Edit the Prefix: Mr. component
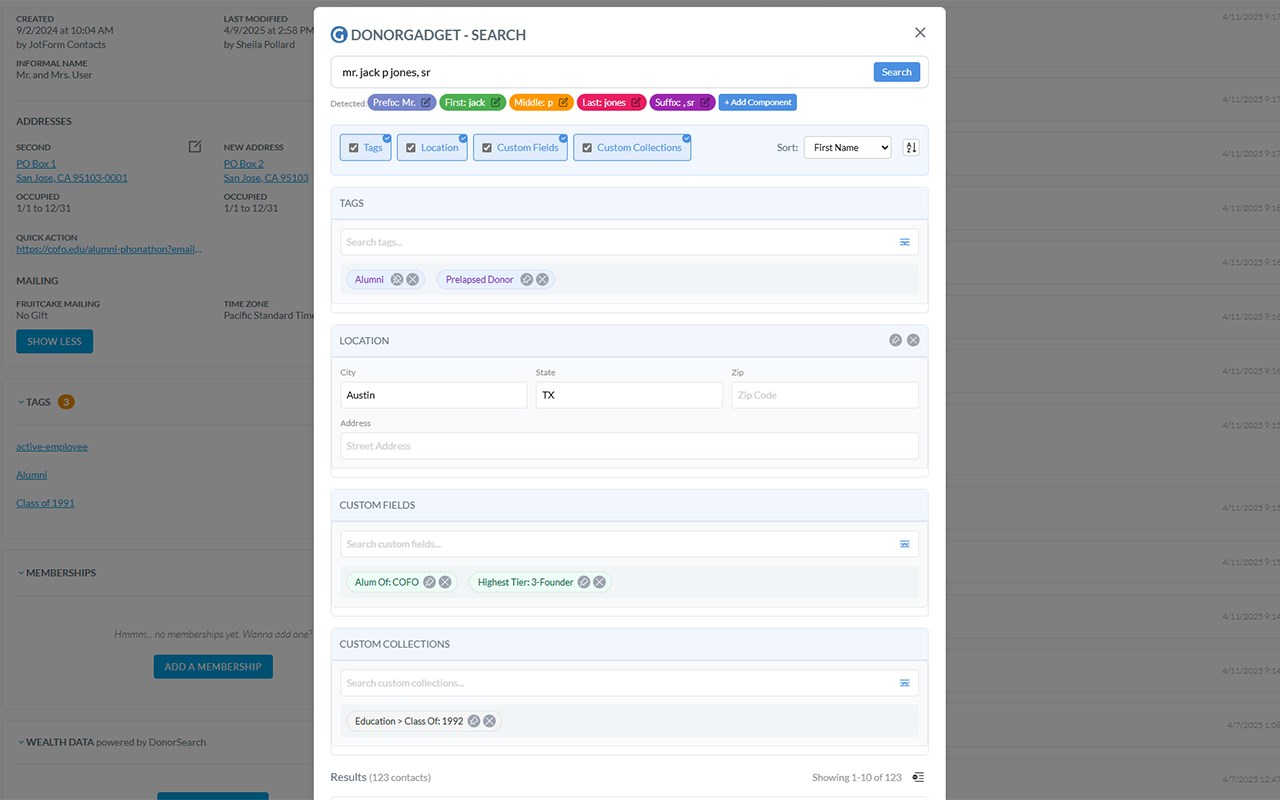This screenshot has height=800, width=1280. pyautogui.click(x=426, y=102)
